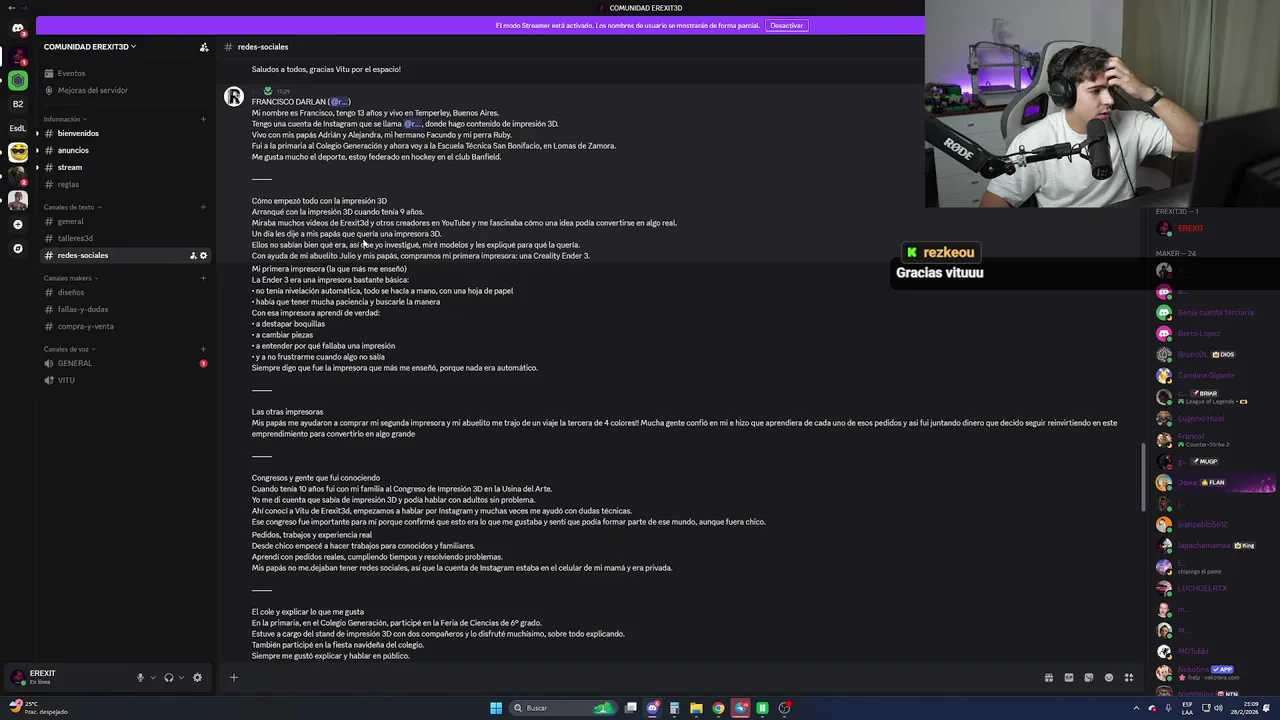
Task: Open the fallas-y-dudas channel
Action: (125, 309)
